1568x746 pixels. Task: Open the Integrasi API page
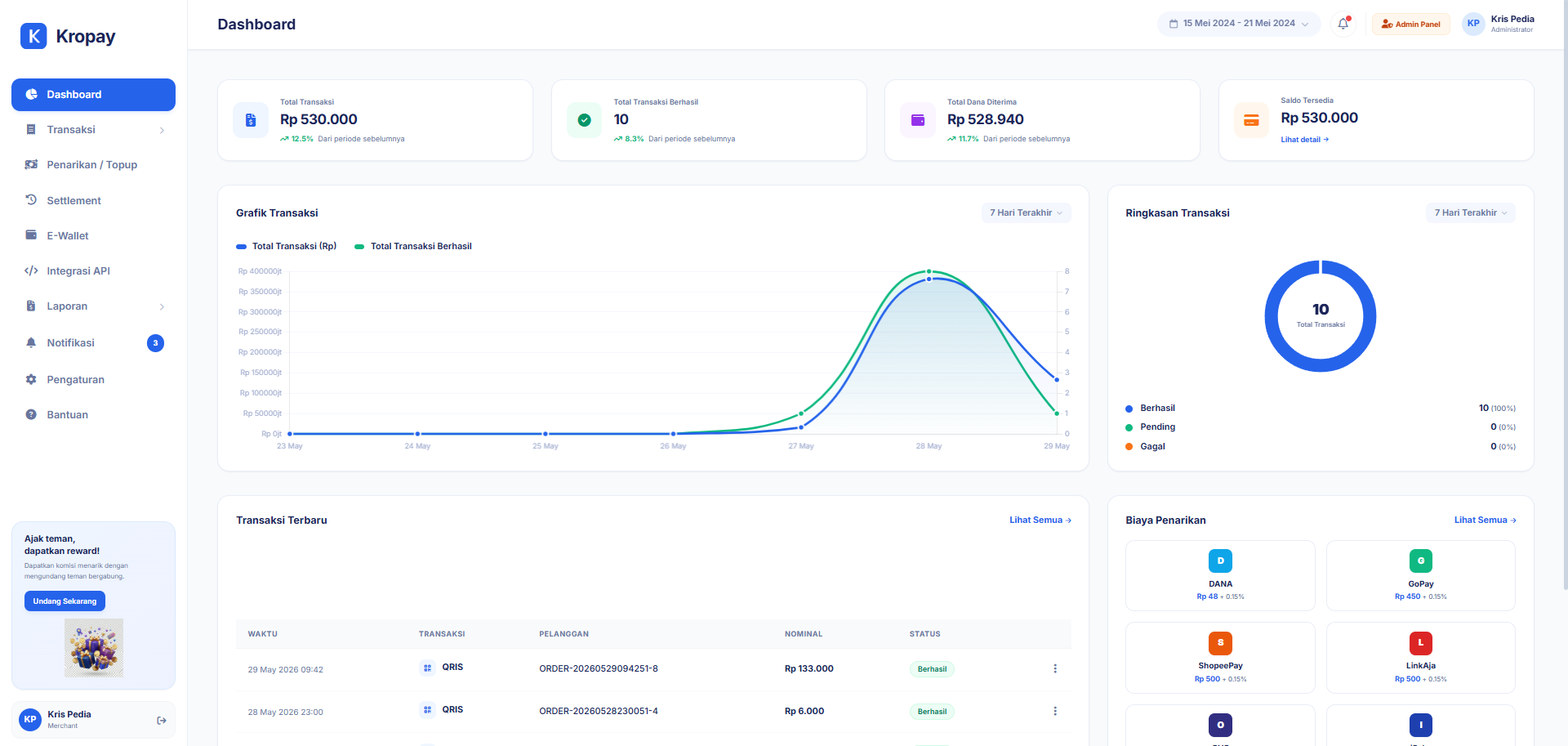(93, 271)
